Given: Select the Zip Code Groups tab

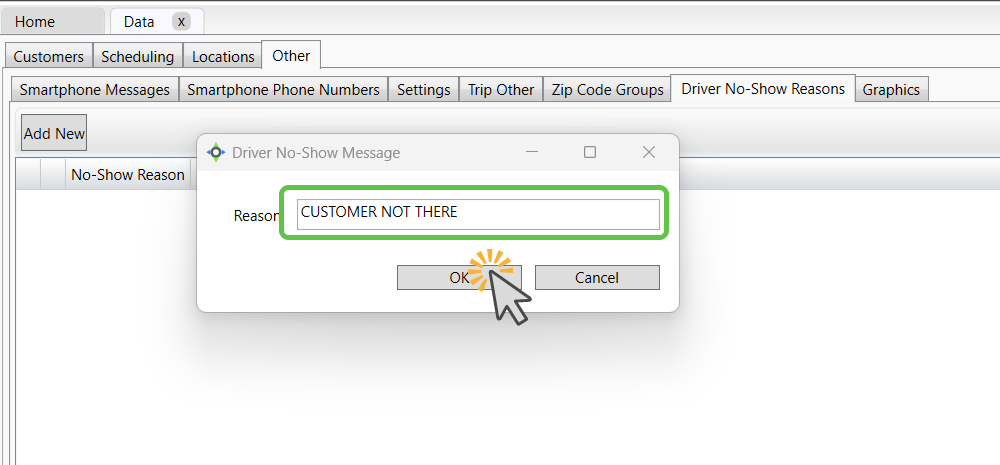Looking at the screenshot, I should pyautogui.click(x=608, y=90).
